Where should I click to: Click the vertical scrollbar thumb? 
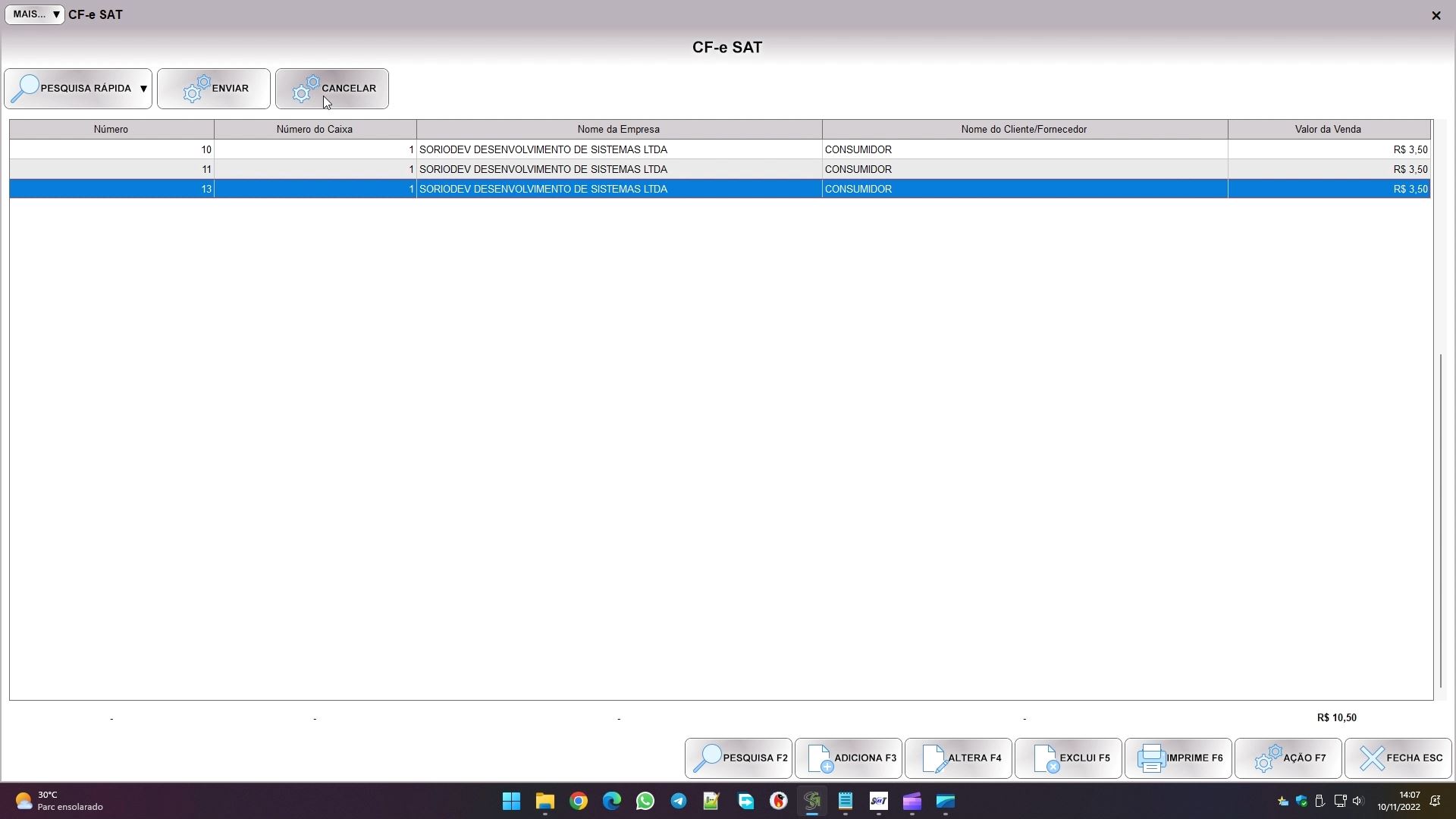pyautogui.click(x=1441, y=519)
